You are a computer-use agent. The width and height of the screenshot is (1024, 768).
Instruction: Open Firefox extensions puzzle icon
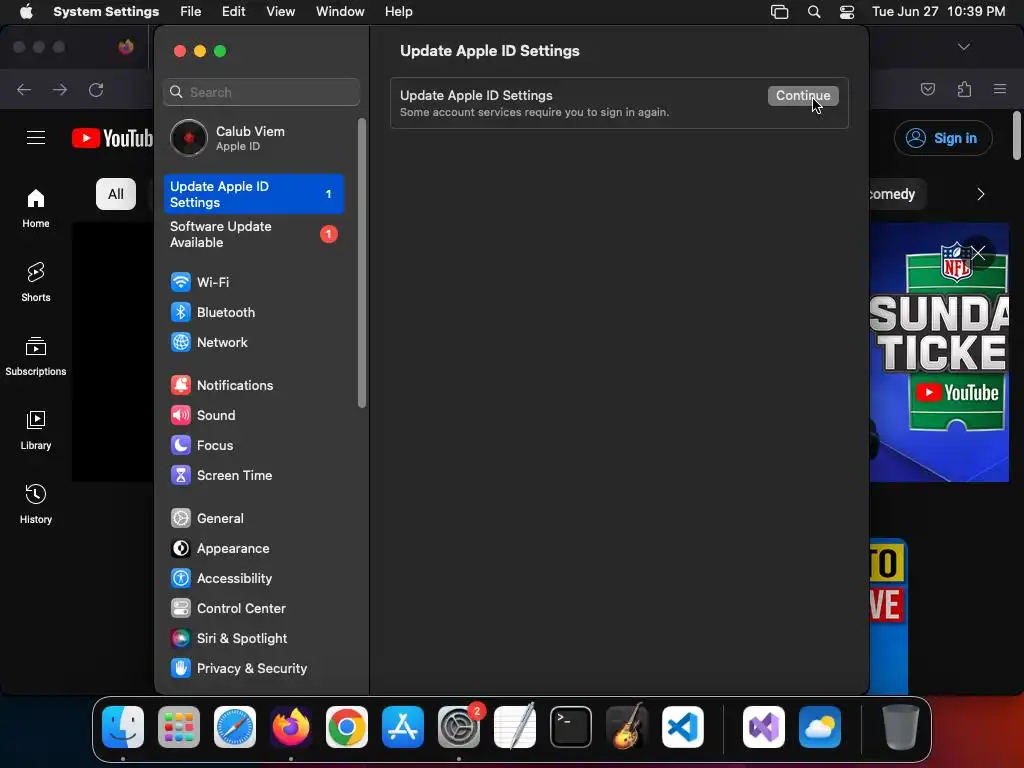(964, 89)
